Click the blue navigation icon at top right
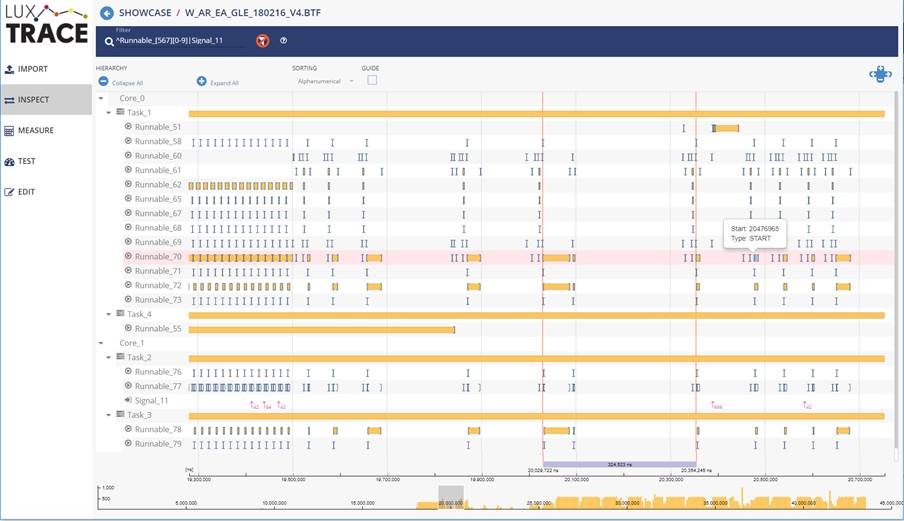The height and width of the screenshot is (521, 904). click(x=879, y=74)
